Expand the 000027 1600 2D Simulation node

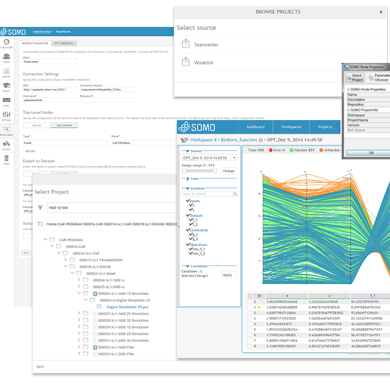point(79,313)
